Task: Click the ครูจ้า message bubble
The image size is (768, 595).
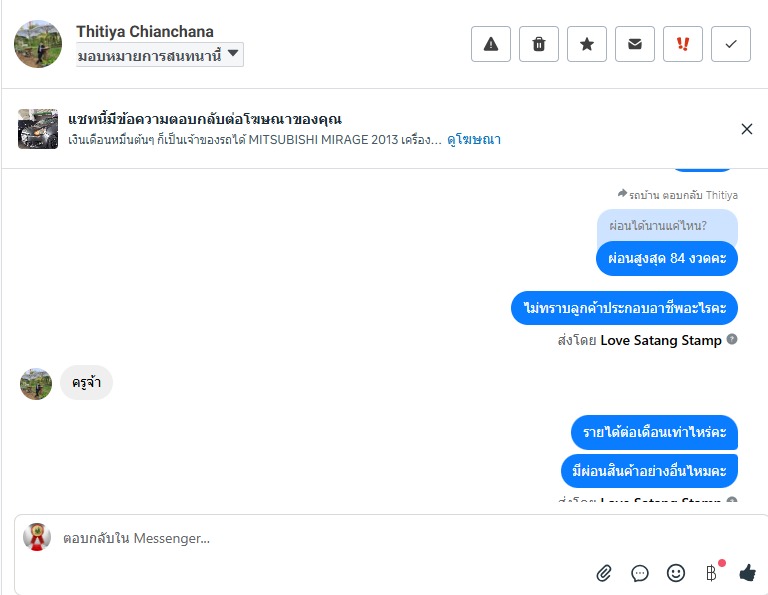Action: (86, 383)
